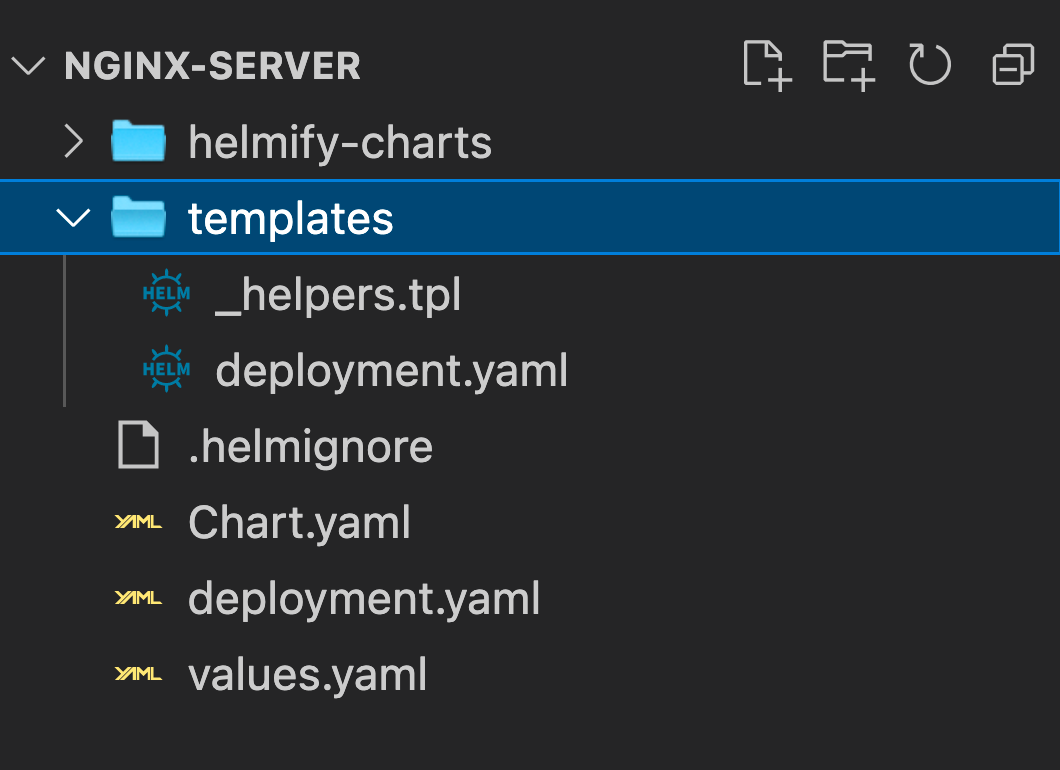Click the folder icon of helmify-charts
The height and width of the screenshot is (770, 1060).
point(138,141)
